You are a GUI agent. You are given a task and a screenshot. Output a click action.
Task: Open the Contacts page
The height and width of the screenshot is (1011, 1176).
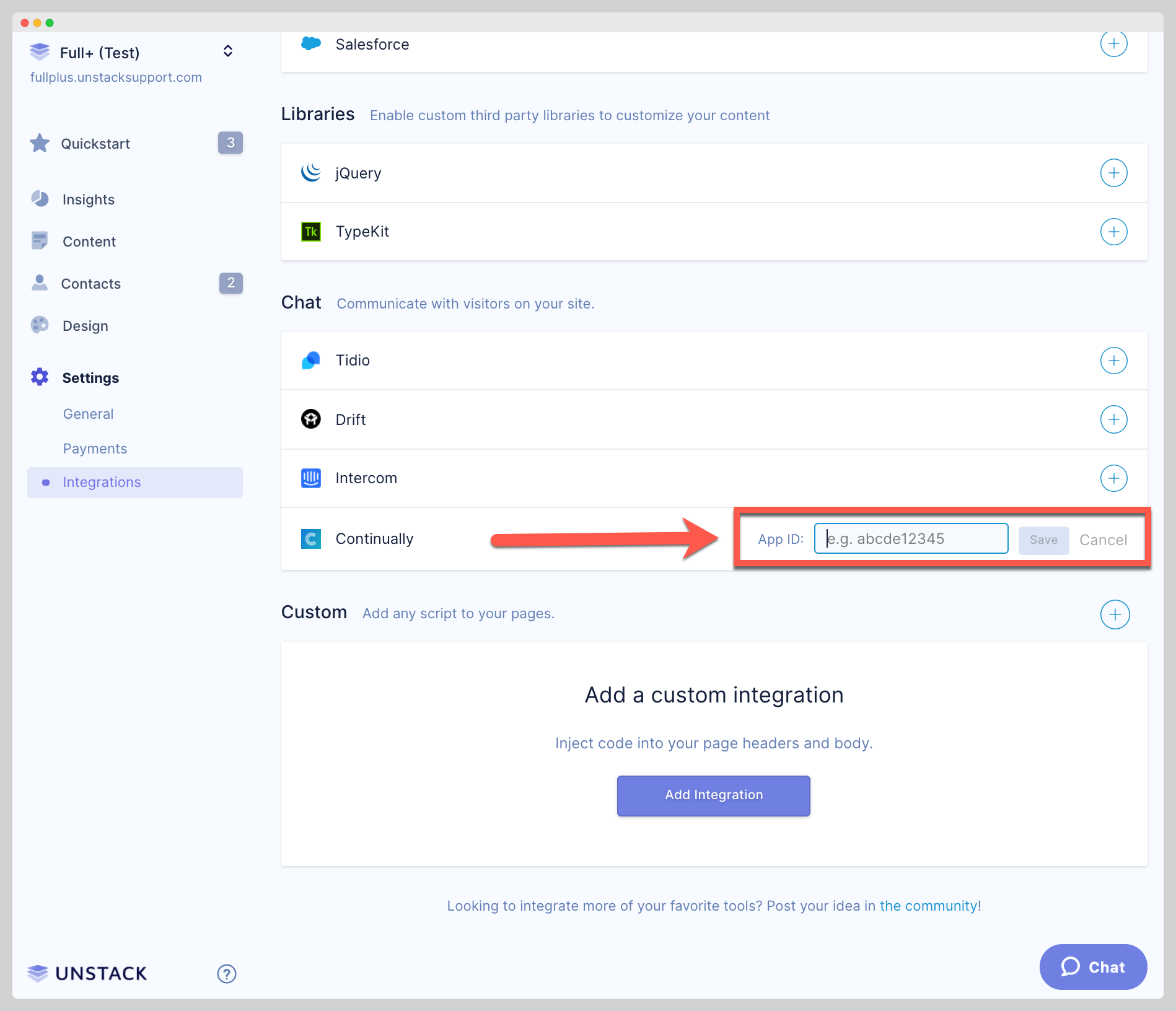tap(90, 284)
